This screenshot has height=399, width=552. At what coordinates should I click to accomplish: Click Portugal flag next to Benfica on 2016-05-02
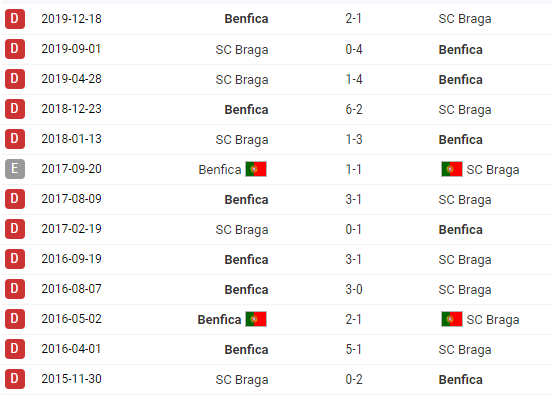pos(256,319)
